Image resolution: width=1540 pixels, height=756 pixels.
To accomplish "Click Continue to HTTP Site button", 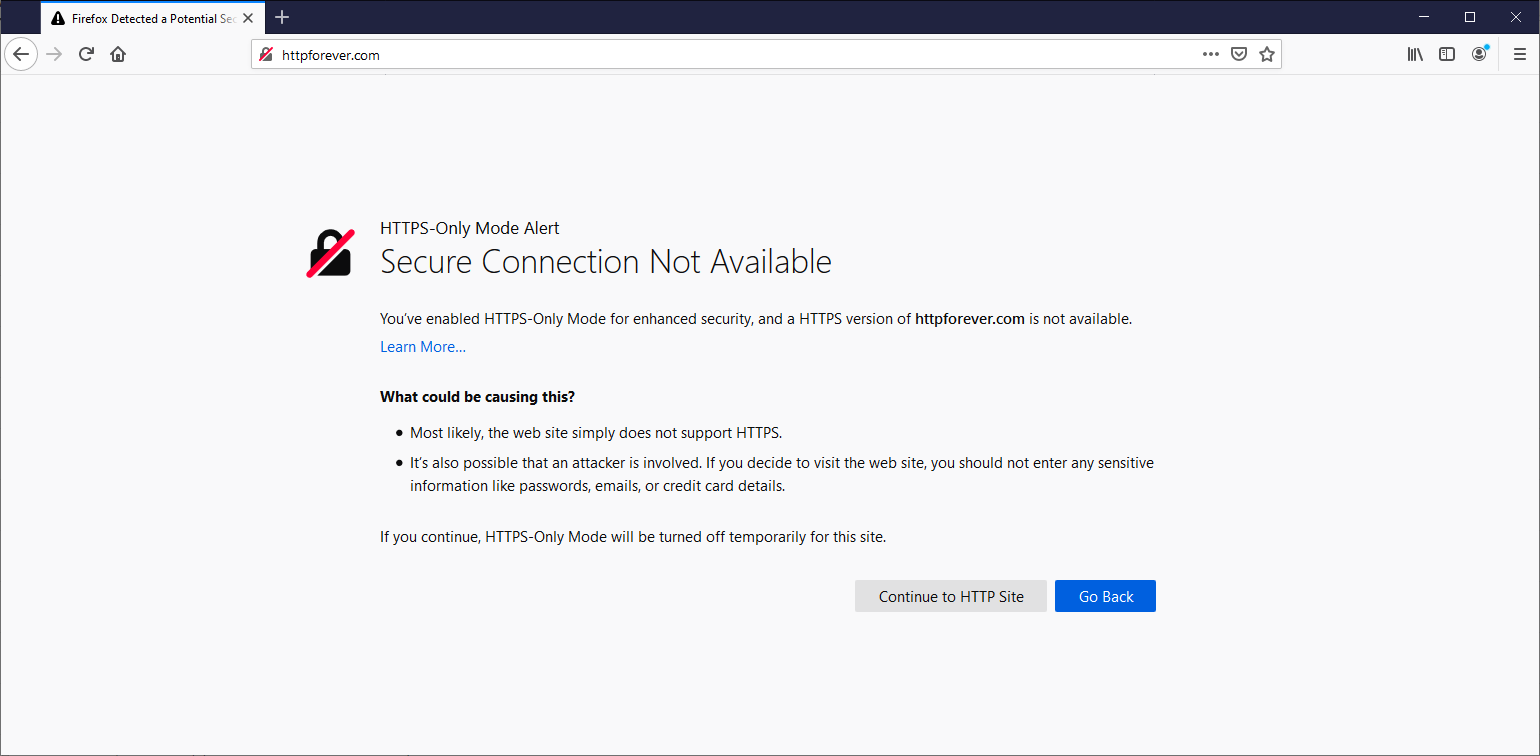I will [950, 596].
